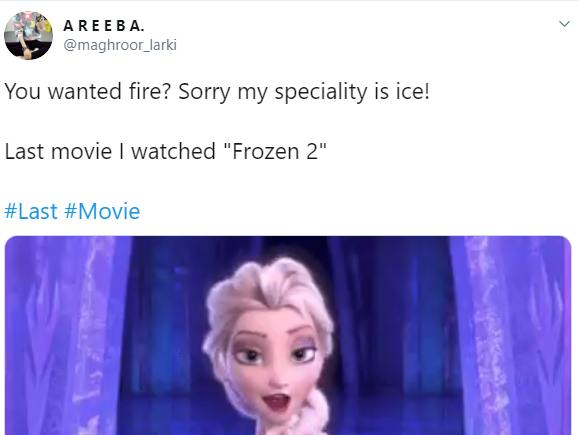The height and width of the screenshot is (435, 579).
Task: Open the #Last hashtag link
Action: [x=31, y=211]
